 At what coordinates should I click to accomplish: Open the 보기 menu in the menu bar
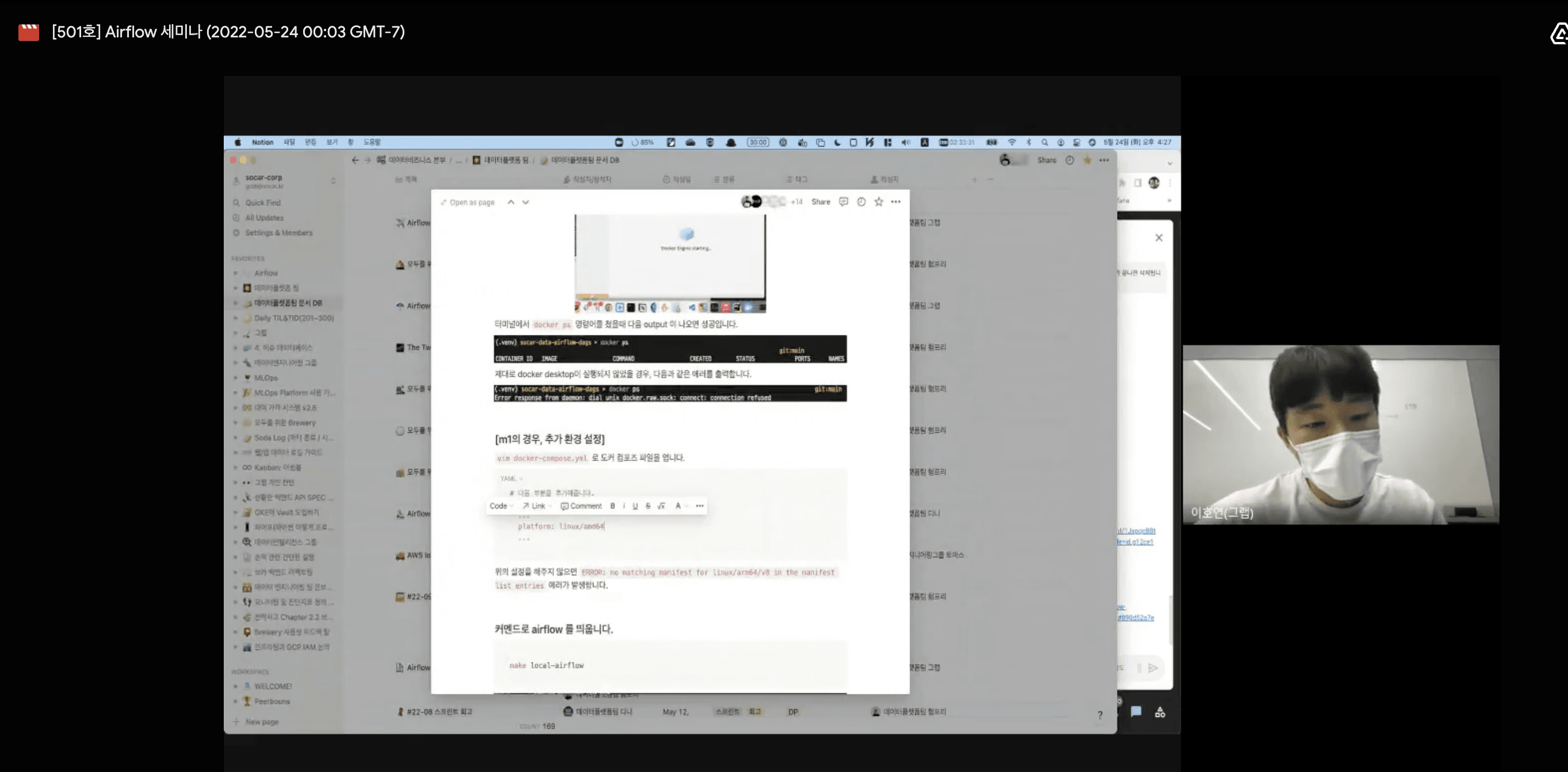click(x=332, y=143)
